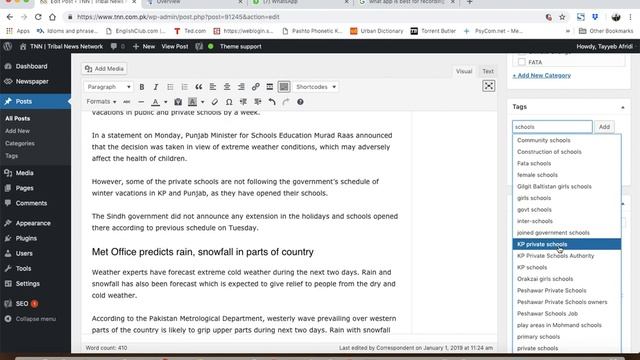Open new browser tab with plus
Image resolution: width=640 pixels, height=360 pixels.
click(469, 2)
